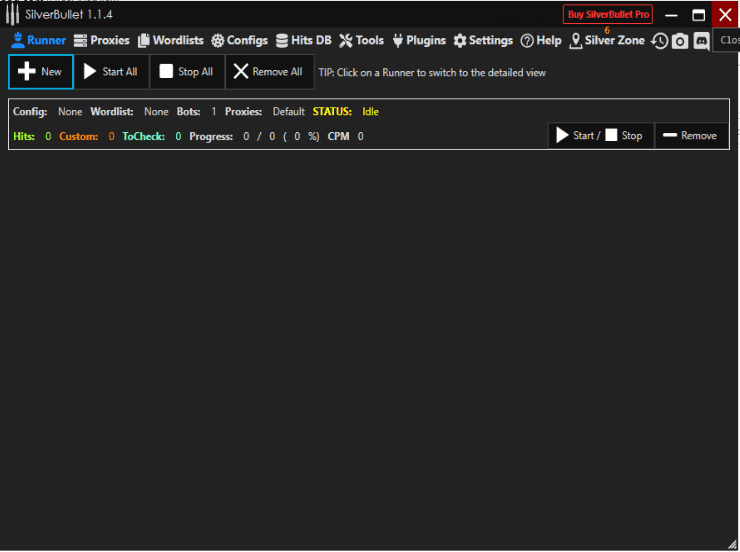Viewport: 740px width, 552px height.
Task: Click the resize grip at window corner
Action: 732,544
